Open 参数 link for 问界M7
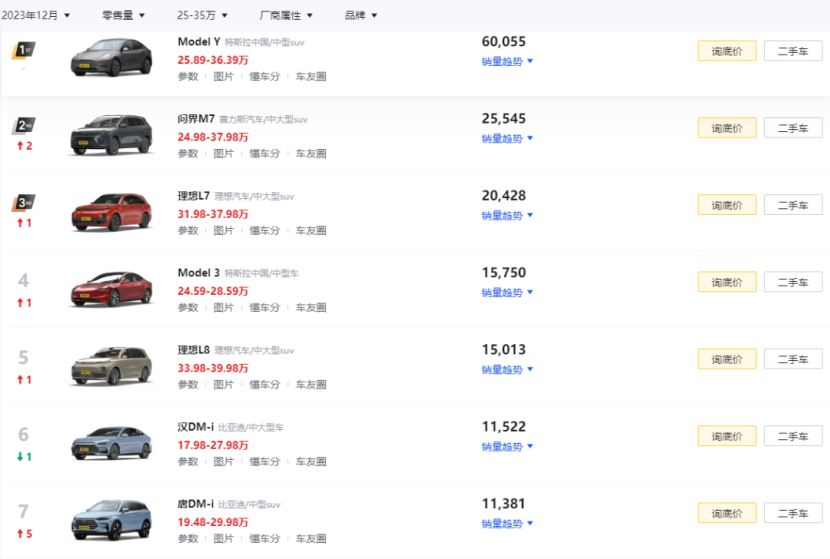830x559 pixels. tap(188, 154)
